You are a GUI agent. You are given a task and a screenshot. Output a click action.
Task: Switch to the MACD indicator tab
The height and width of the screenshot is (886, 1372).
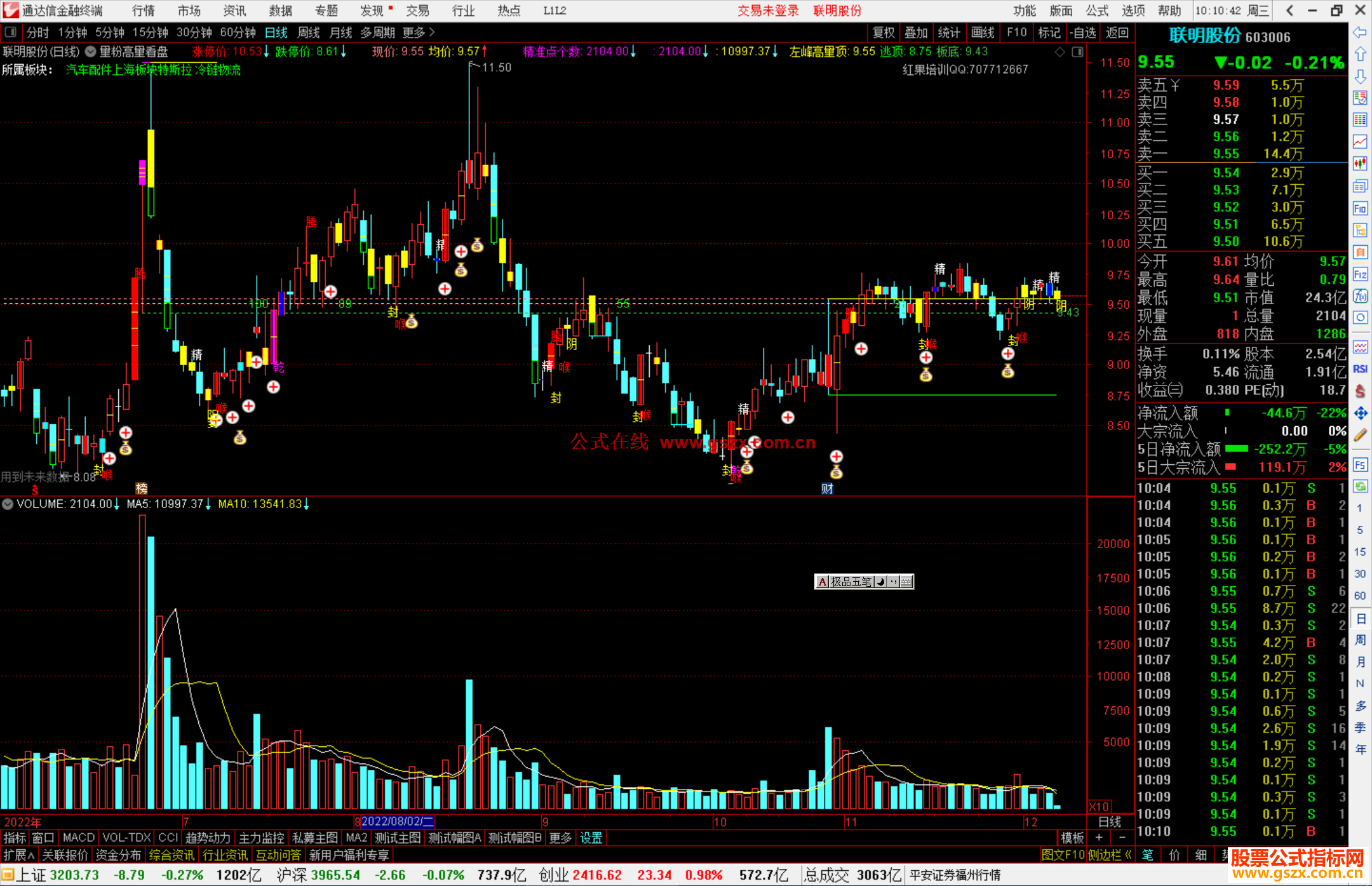[x=78, y=838]
